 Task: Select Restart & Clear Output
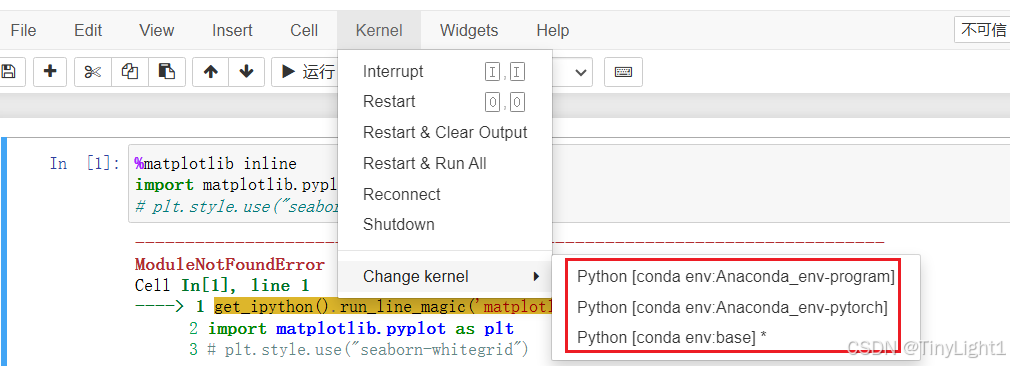point(444,132)
